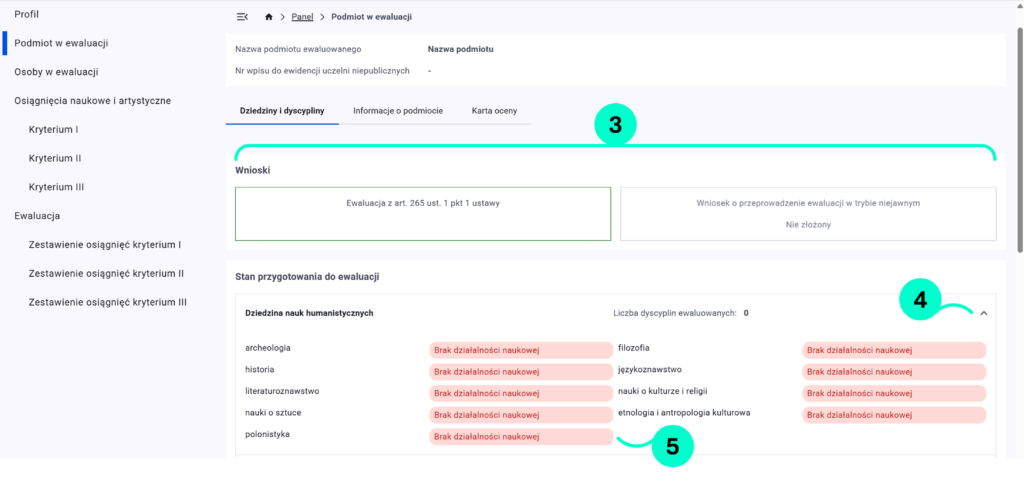Open Kryterium III sidebar item
1024x477 pixels.
[x=56, y=187]
